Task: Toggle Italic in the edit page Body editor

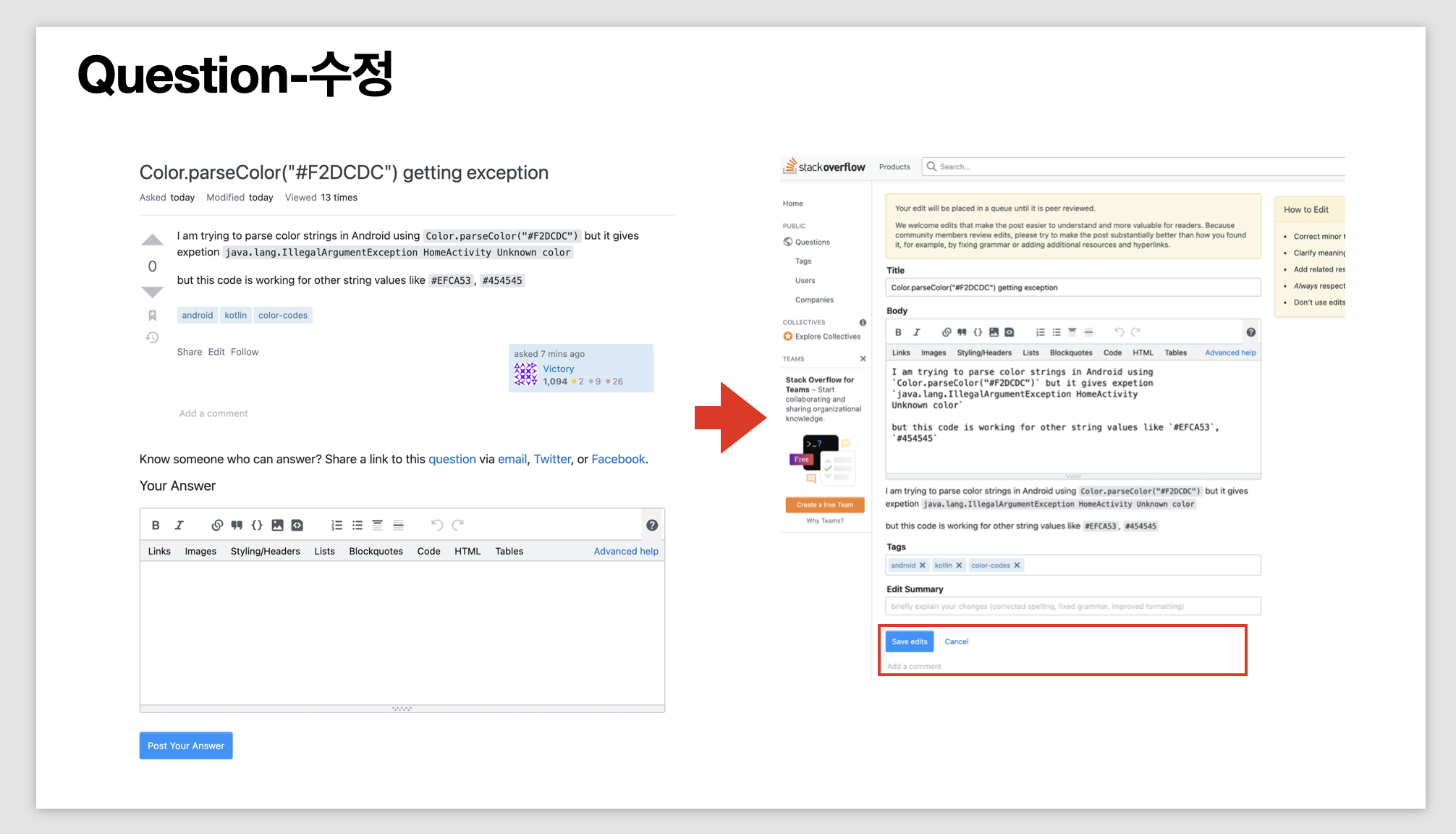Action: coord(916,332)
